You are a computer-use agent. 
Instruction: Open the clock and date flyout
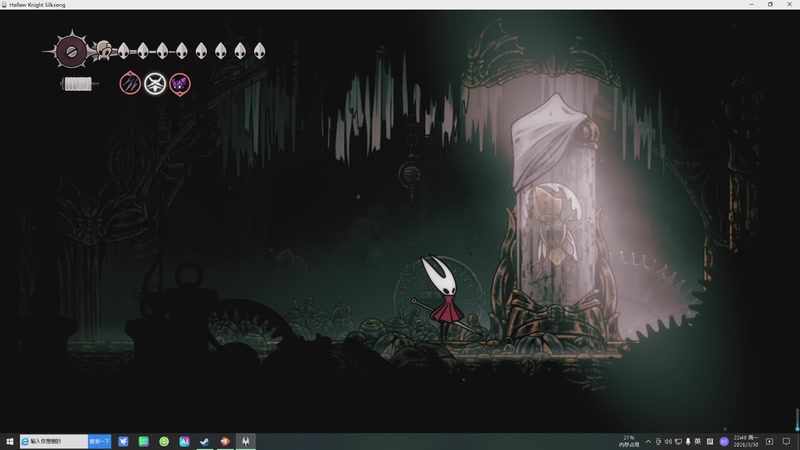click(746, 441)
